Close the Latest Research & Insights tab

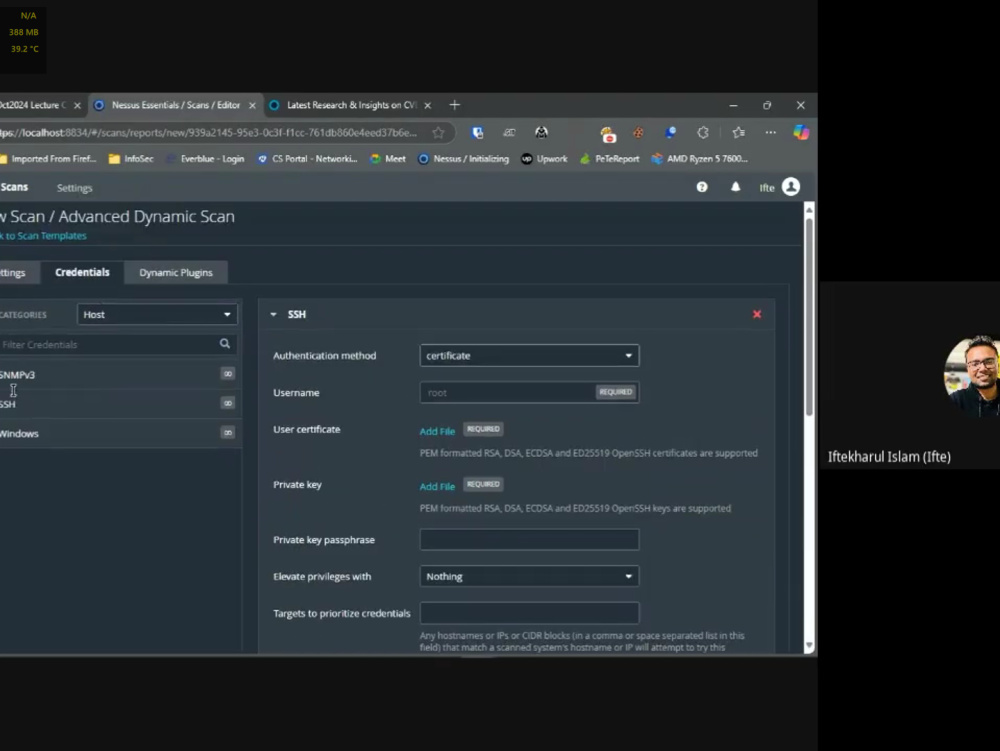pyautogui.click(x=427, y=105)
